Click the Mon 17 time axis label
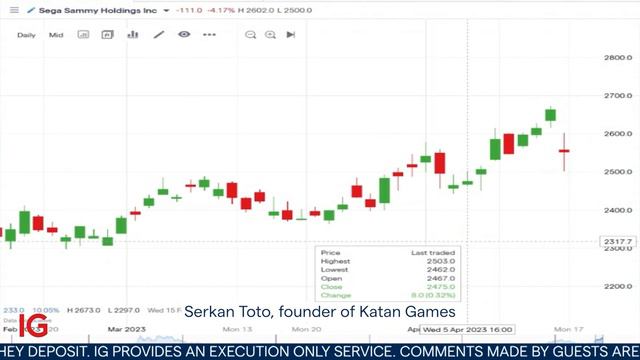 (569, 329)
